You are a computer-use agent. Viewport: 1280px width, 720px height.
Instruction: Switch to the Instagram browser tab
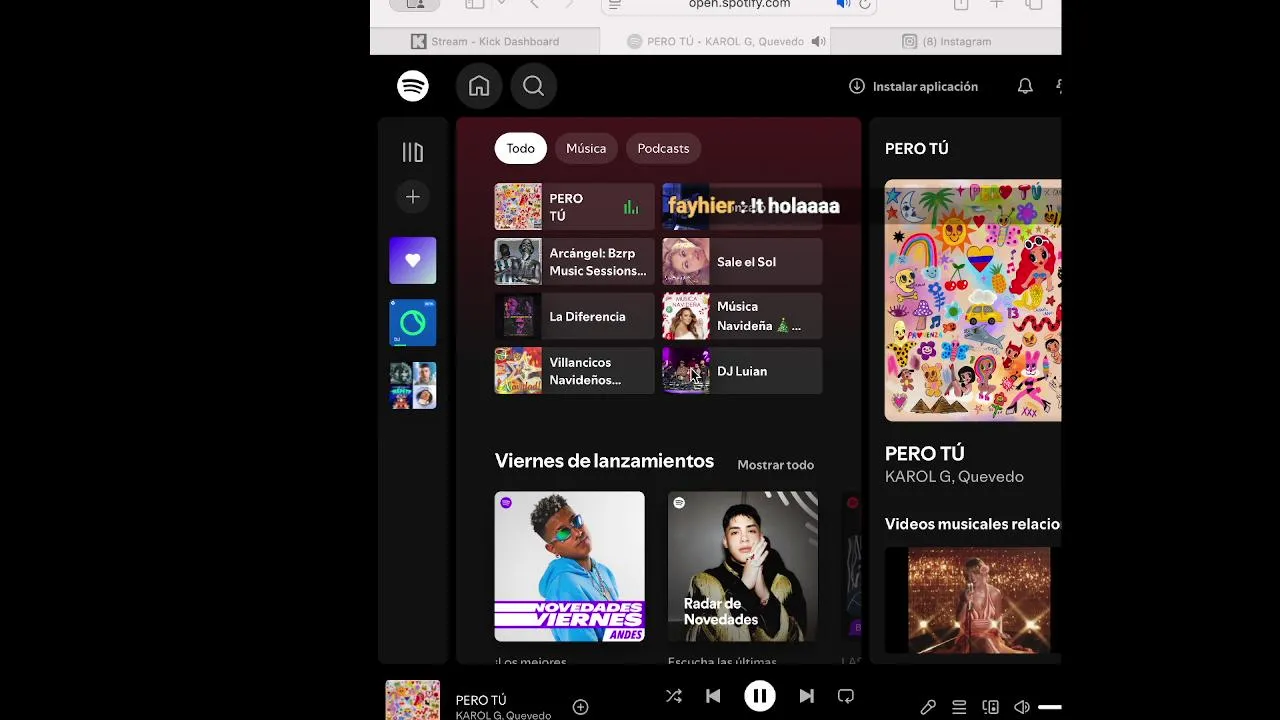pyautogui.click(x=946, y=41)
